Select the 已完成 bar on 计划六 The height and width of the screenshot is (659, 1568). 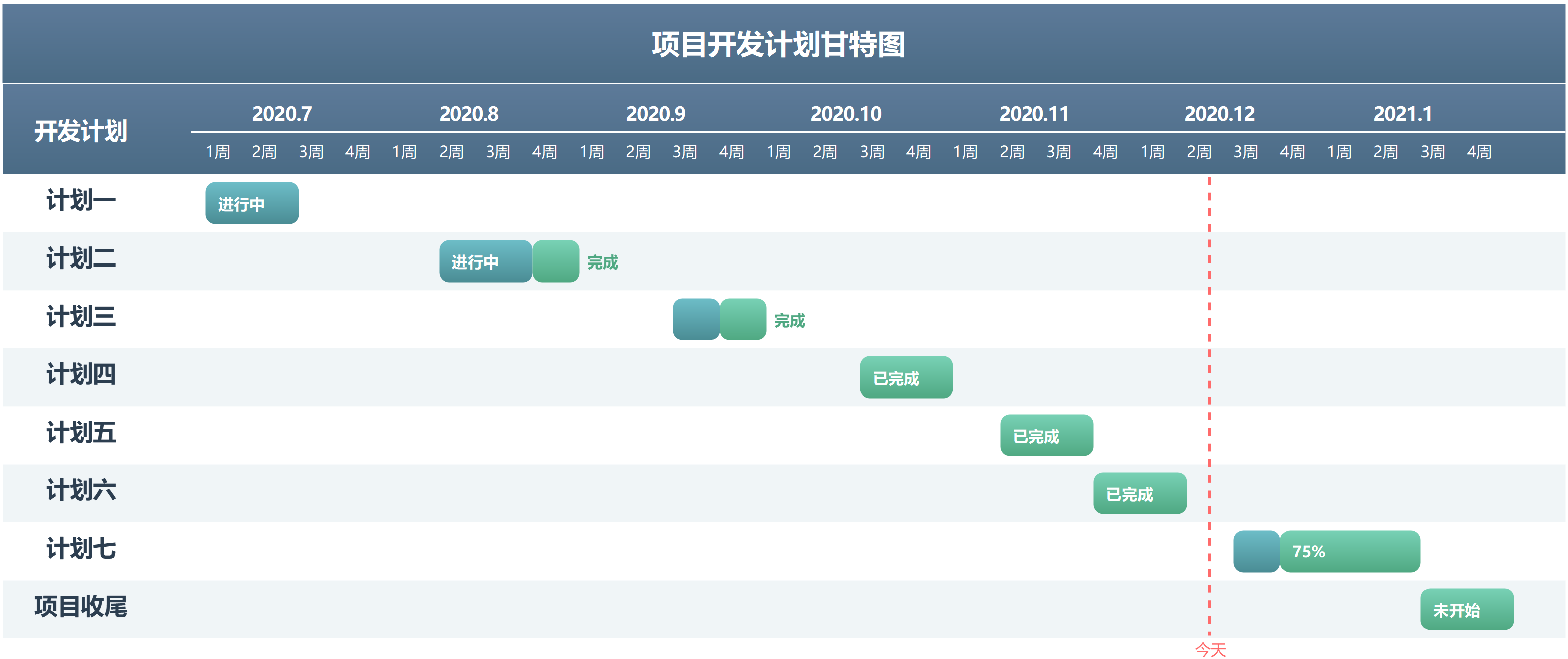[x=1139, y=493]
